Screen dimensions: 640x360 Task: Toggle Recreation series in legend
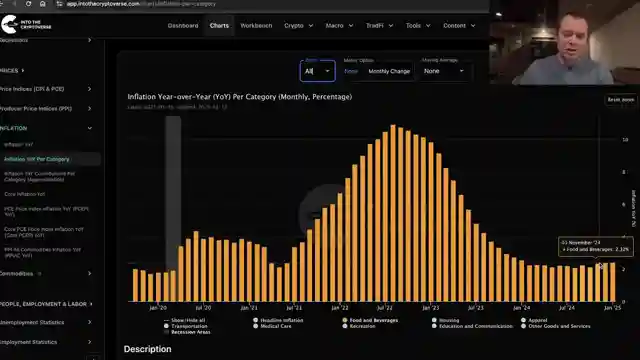359,326
